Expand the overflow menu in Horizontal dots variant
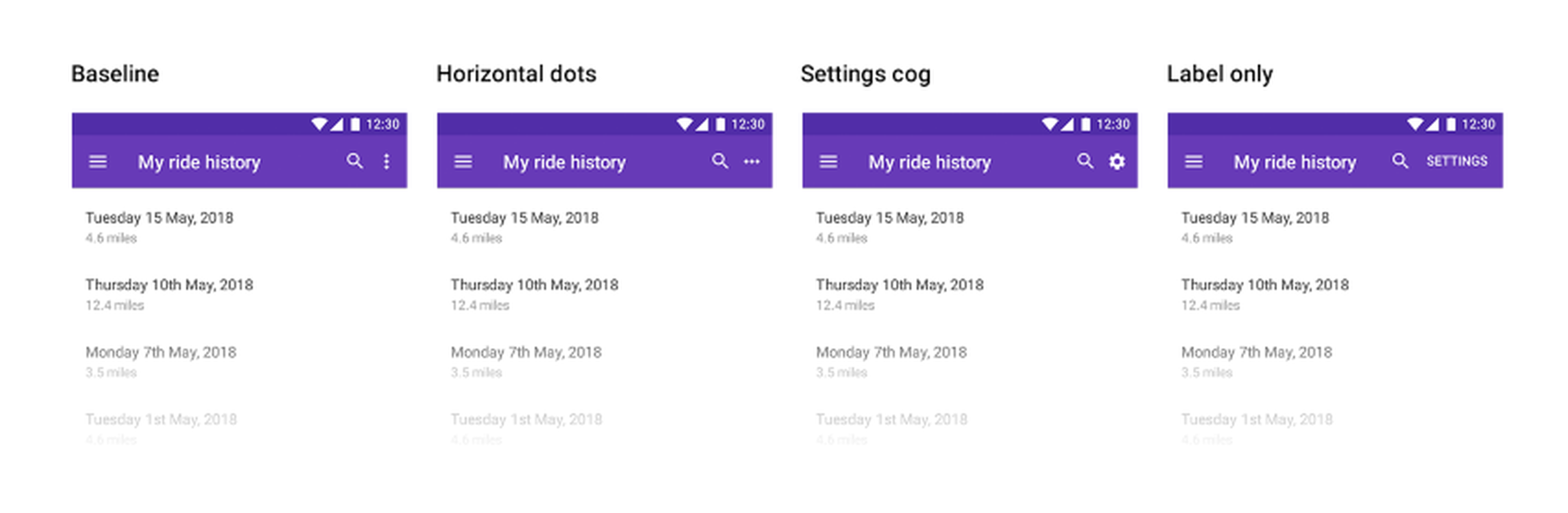The image size is (1568, 513). (752, 162)
